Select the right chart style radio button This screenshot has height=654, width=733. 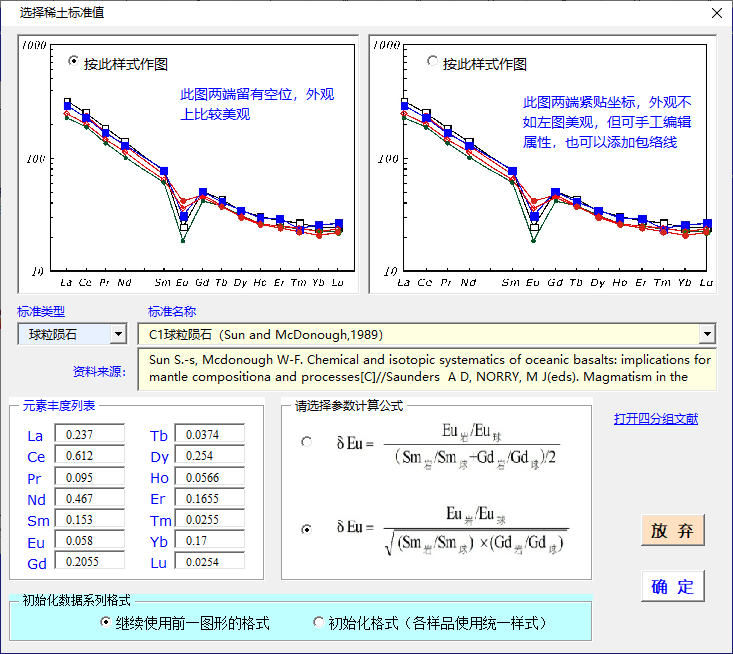432,62
